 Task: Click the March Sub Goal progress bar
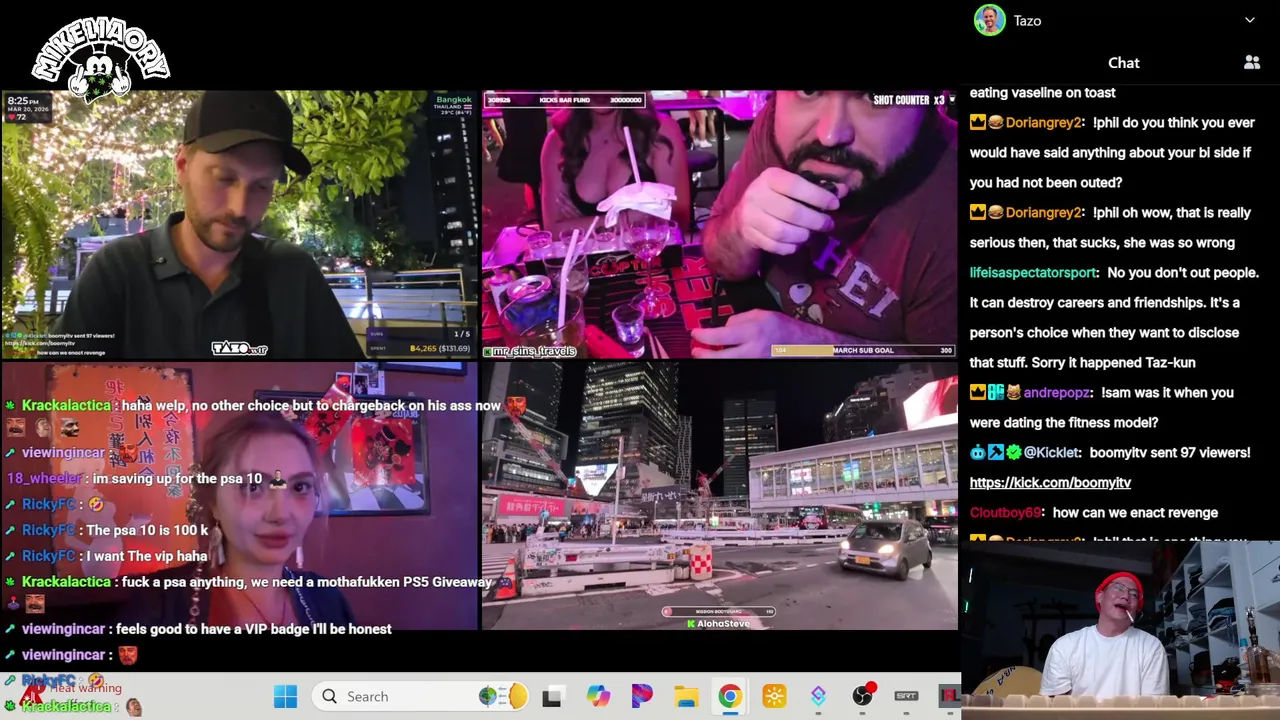pos(862,350)
